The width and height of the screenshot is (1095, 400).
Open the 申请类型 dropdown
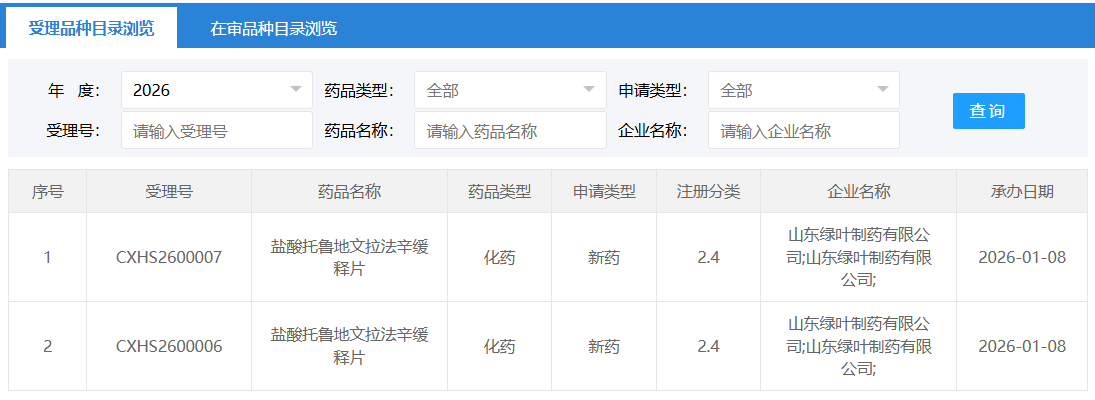[803, 90]
